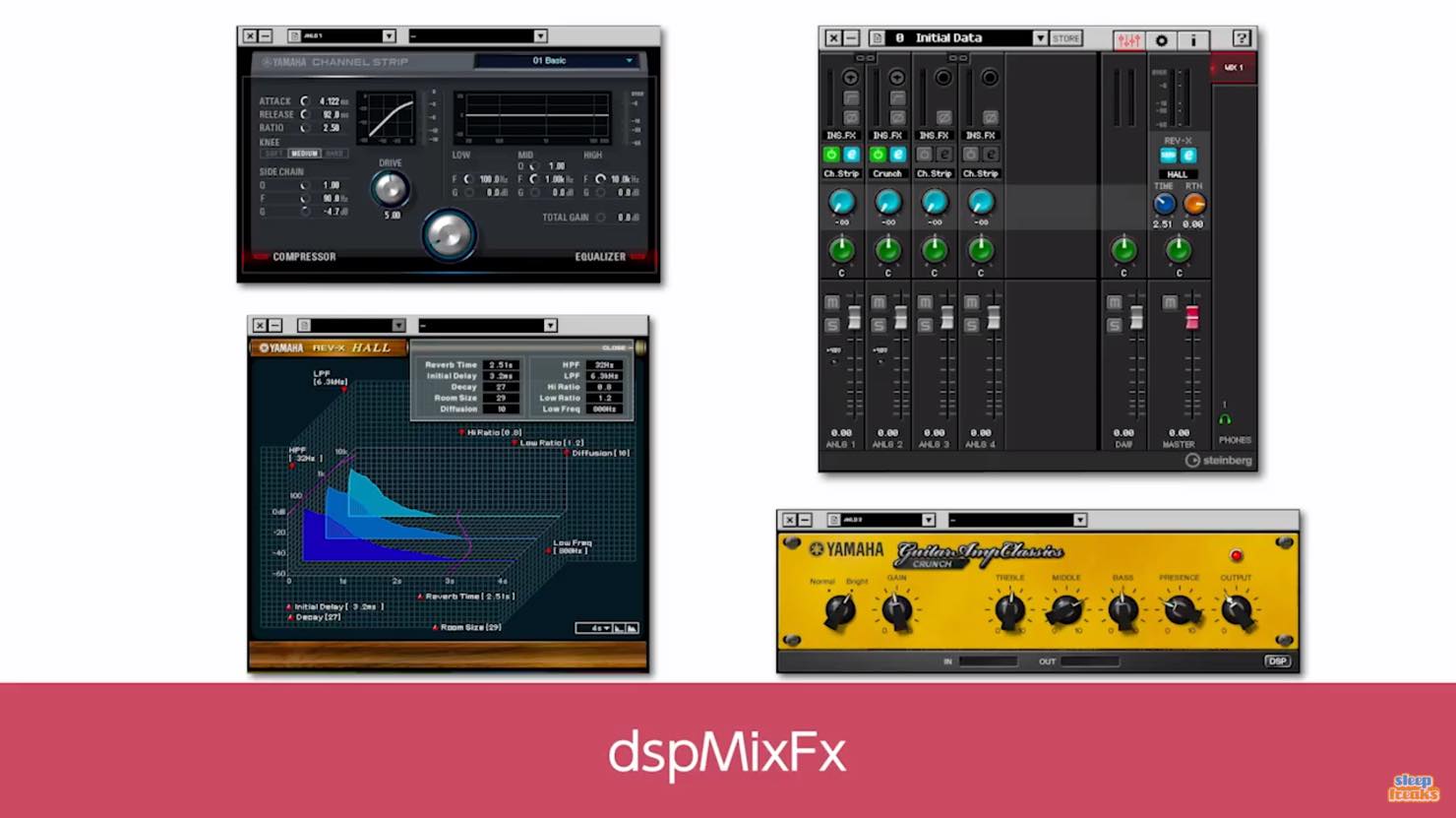The height and width of the screenshot is (818, 1456).
Task: Toggle ANLG 1 high-pass filter button
Action: [x=850, y=97]
